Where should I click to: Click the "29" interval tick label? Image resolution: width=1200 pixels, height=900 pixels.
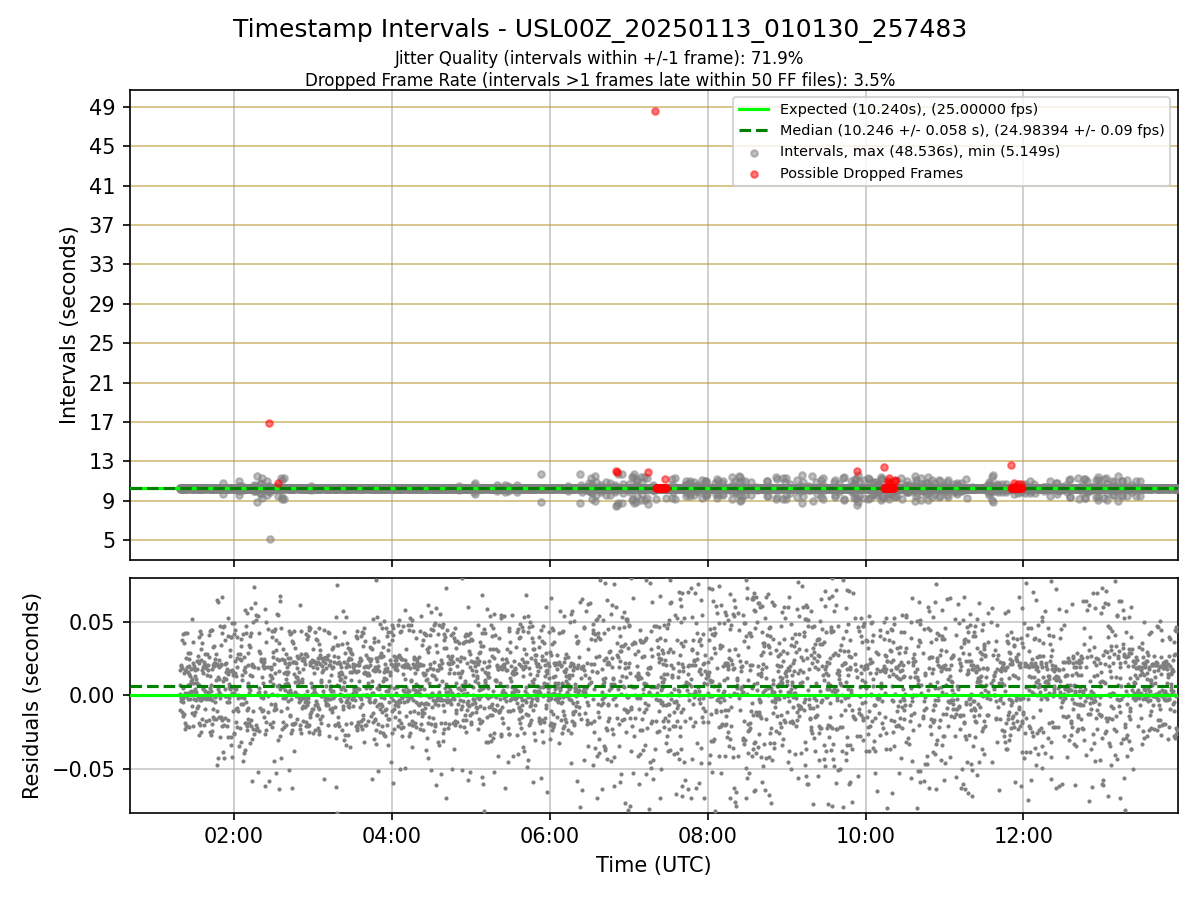point(104,304)
